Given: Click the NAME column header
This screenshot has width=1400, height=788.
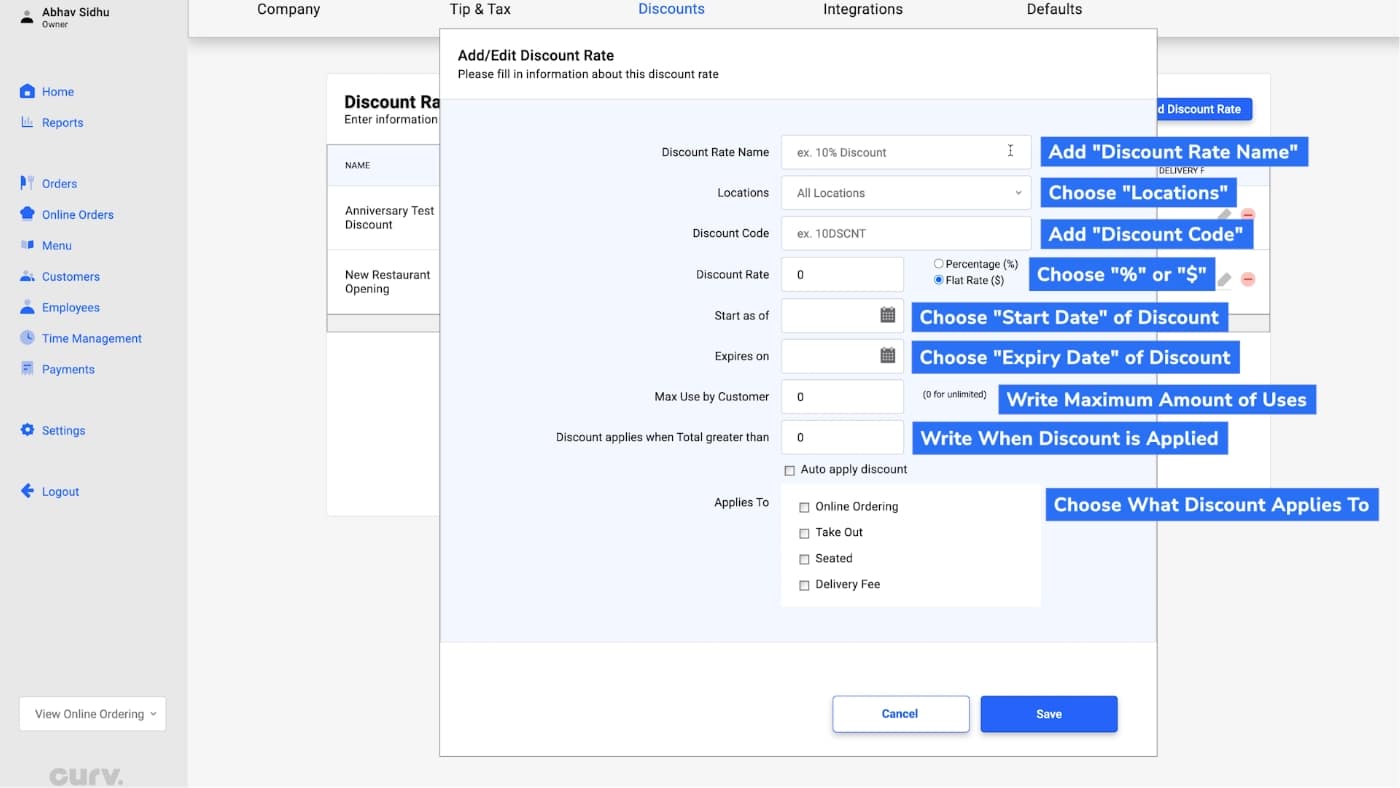Looking at the screenshot, I should coord(357,165).
